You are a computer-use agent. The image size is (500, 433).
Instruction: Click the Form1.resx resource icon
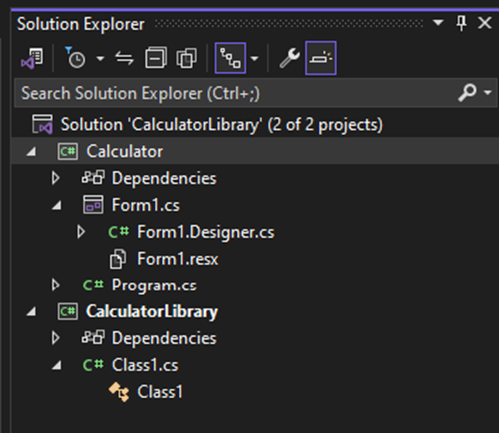coord(118,259)
